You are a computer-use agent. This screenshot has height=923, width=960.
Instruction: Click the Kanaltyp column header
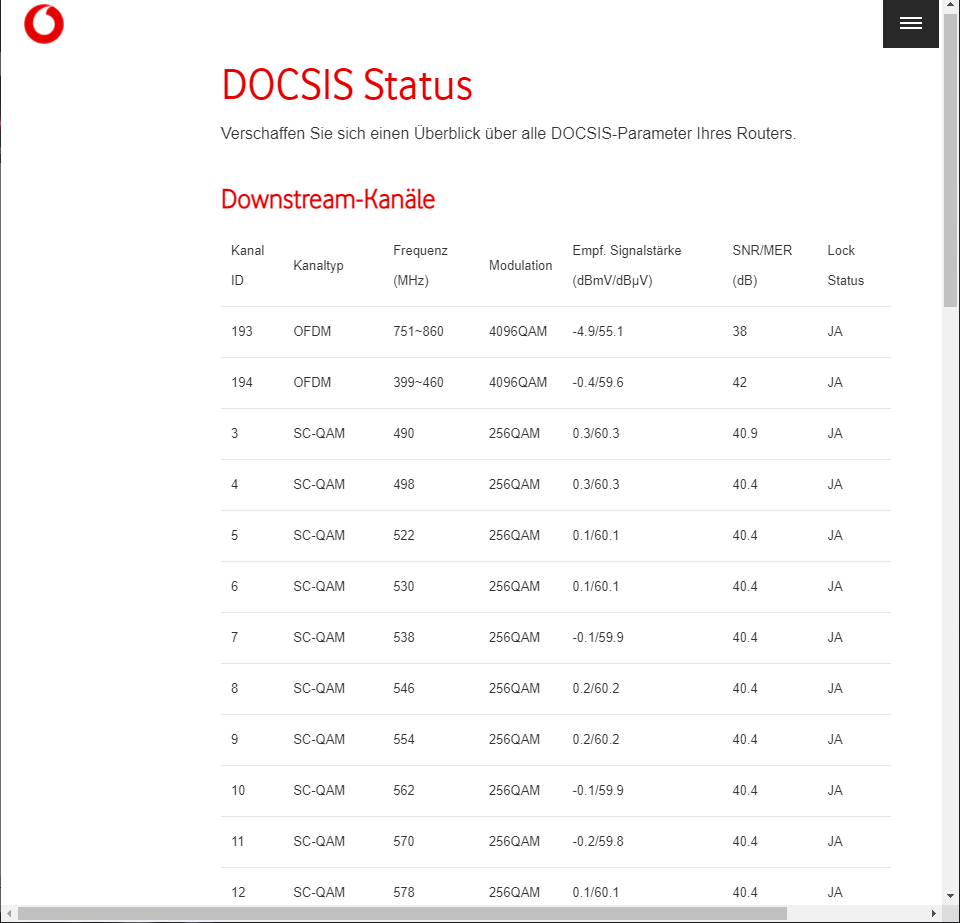coord(318,265)
